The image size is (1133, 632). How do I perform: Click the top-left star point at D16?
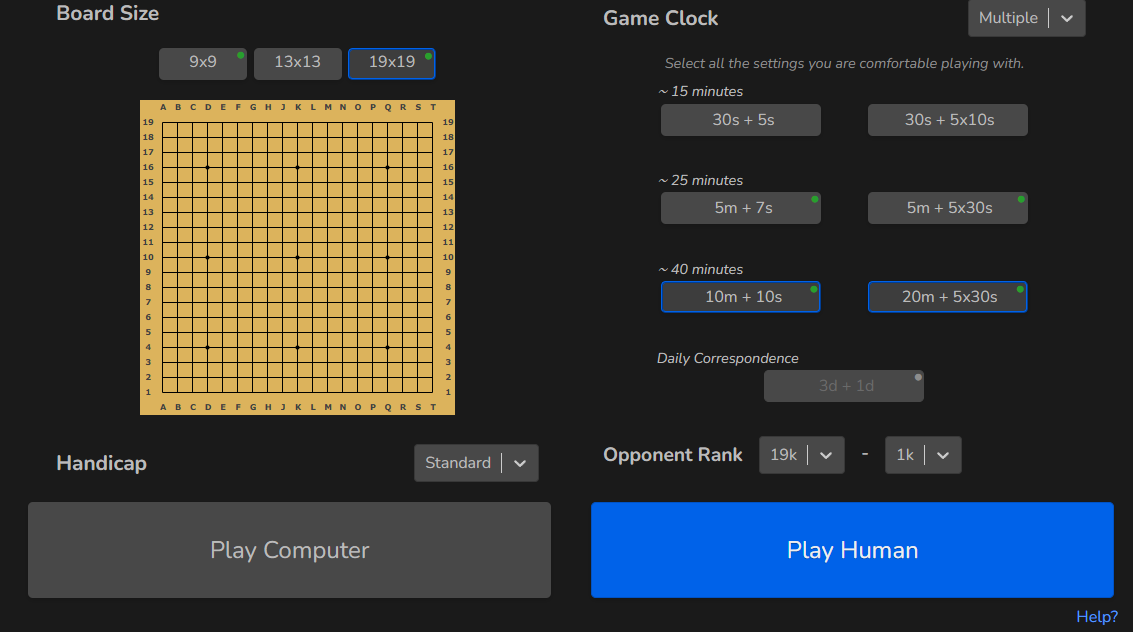[208, 167]
